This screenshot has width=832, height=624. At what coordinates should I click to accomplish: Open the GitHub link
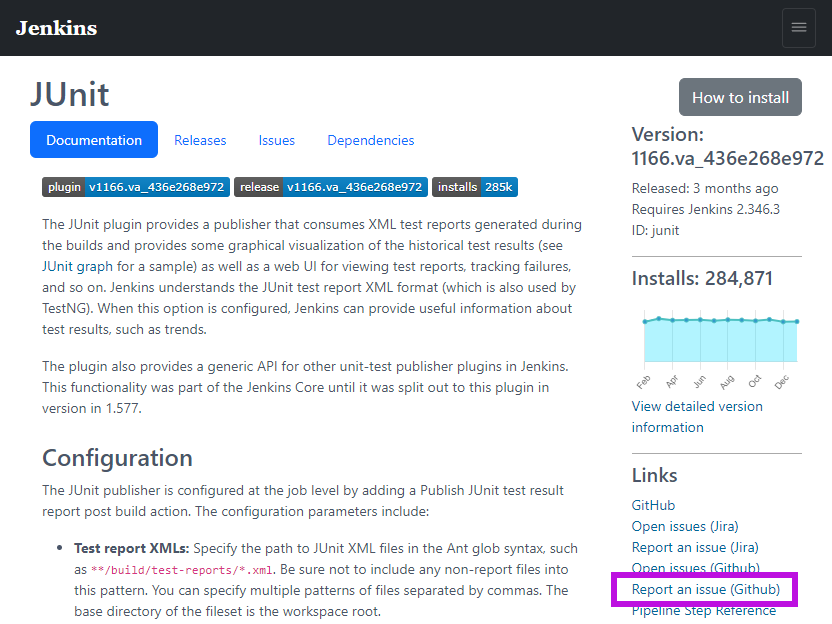click(653, 505)
